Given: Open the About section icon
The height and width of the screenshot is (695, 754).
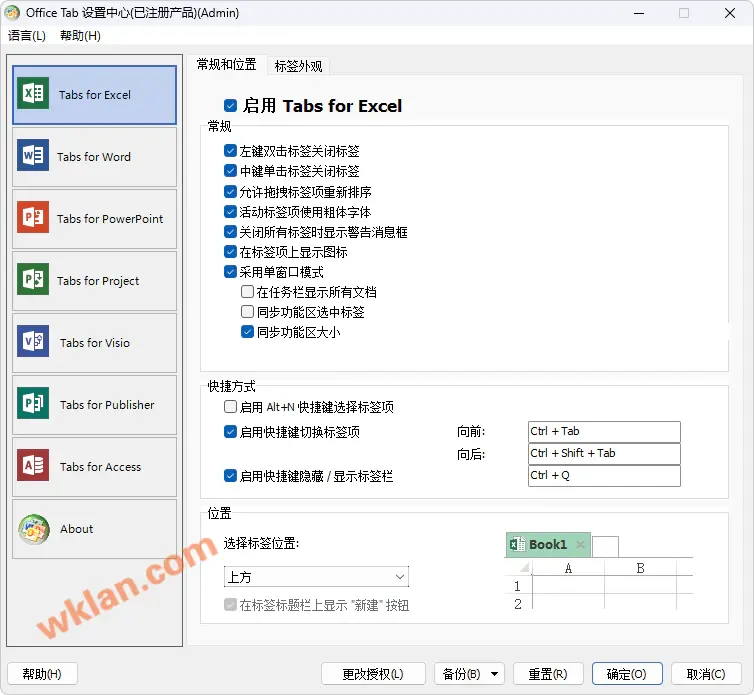Looking at the screenshot, I should pyautogui.click(x=34, y=530).
